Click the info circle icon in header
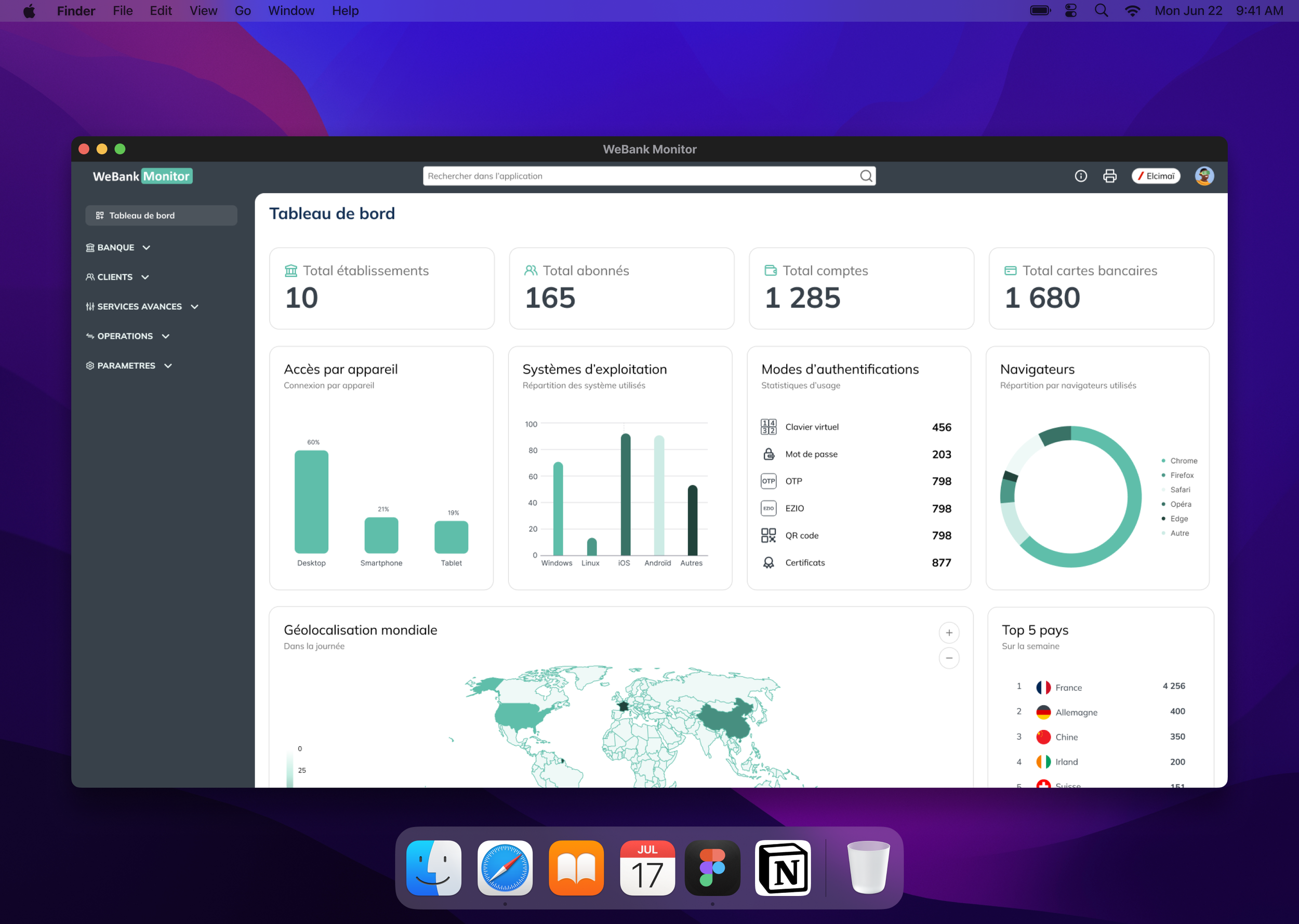 click(1081, 176)
